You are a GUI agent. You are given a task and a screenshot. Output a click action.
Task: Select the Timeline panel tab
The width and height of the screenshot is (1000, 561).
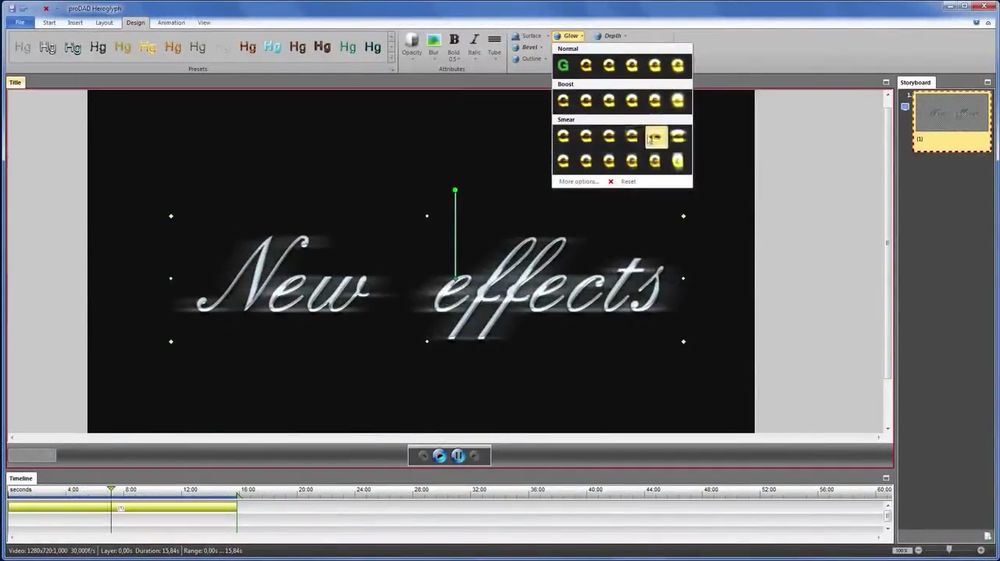coord(20,478)
